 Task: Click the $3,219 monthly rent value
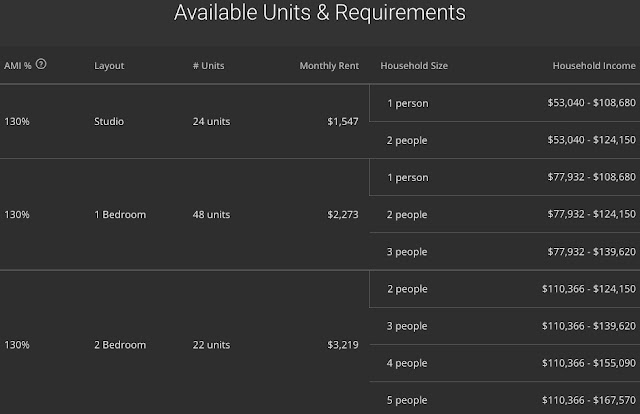pyautogui.click(x=341, y=345)
